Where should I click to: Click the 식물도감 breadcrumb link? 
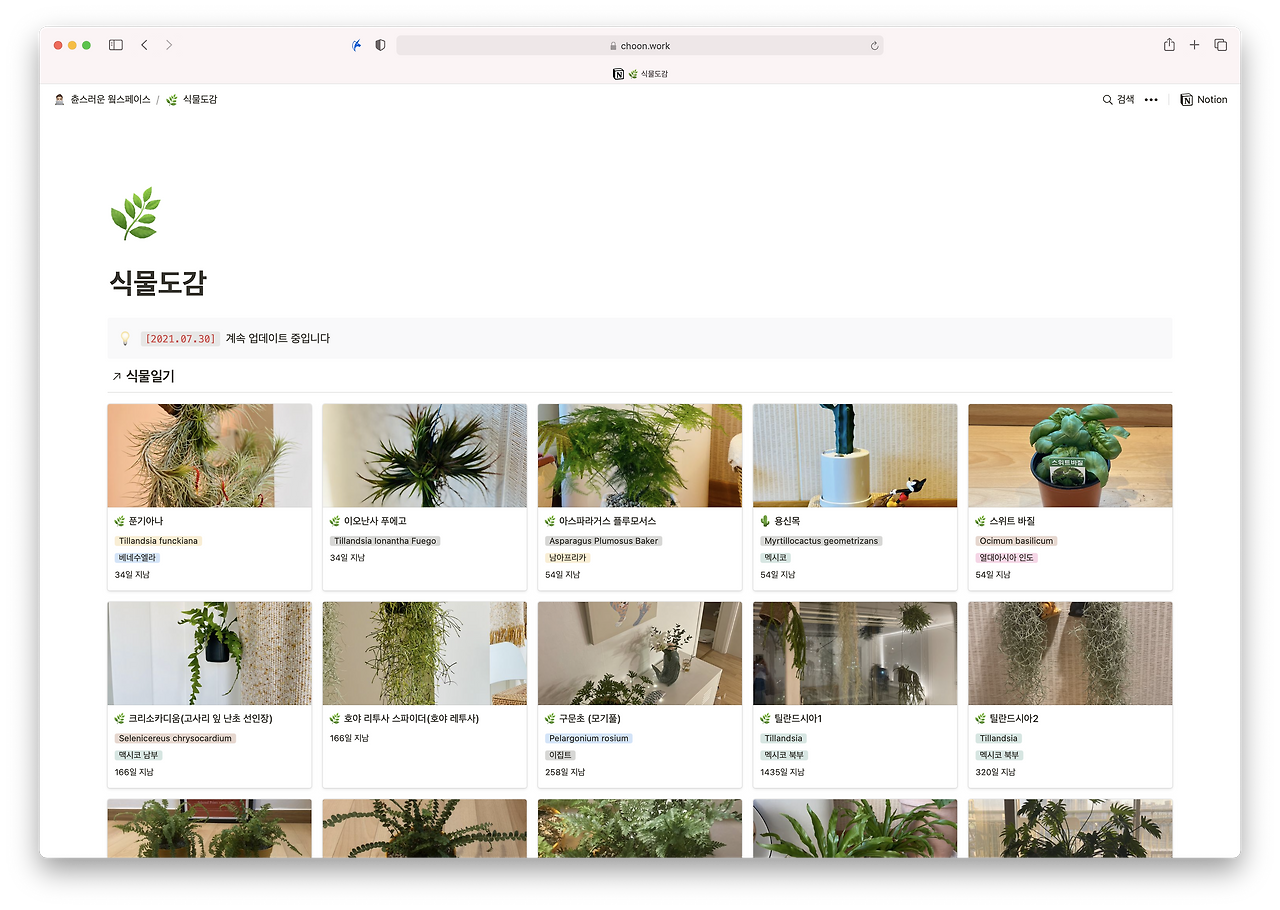point(191,100)
